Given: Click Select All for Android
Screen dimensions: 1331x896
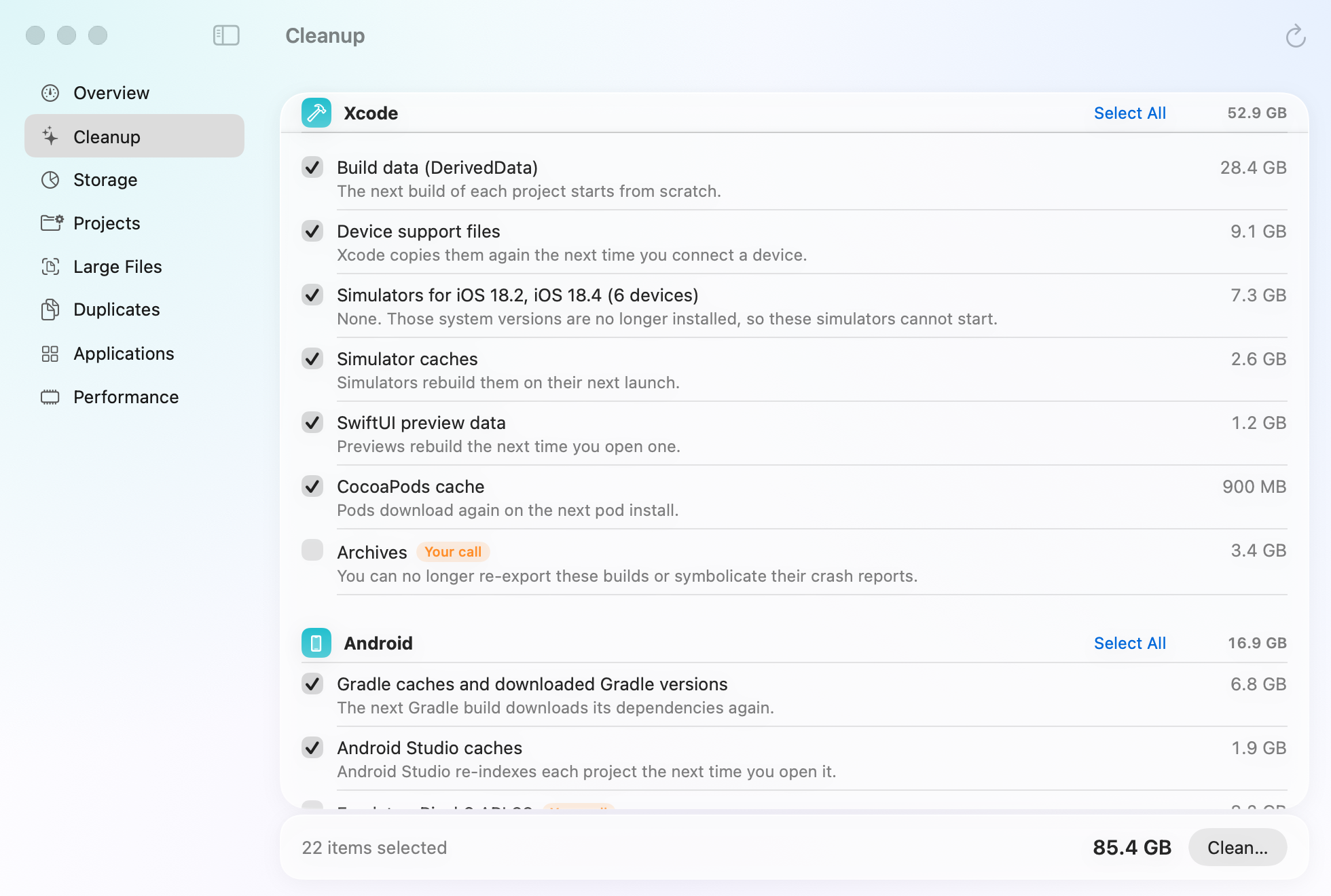Looking at the screenshot, I should (x=1130, y=643).
